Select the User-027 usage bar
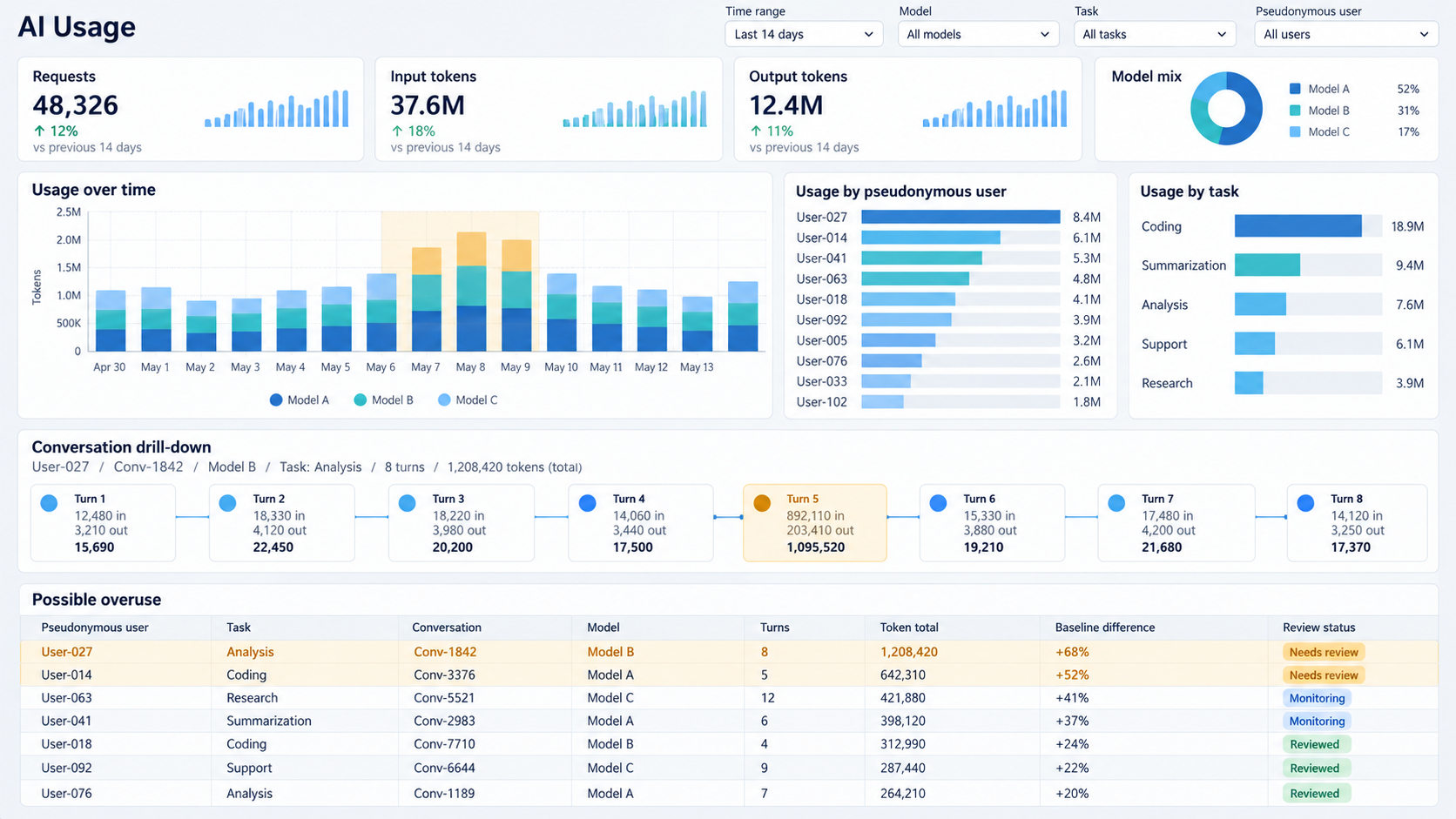 [961, 217]
